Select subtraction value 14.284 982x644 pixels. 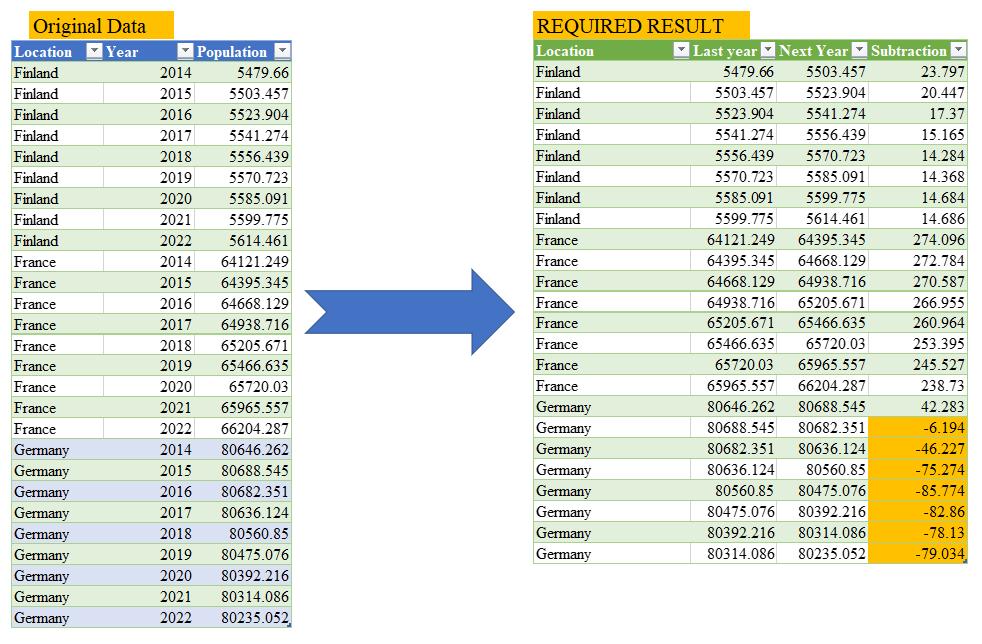pos(917,155)
